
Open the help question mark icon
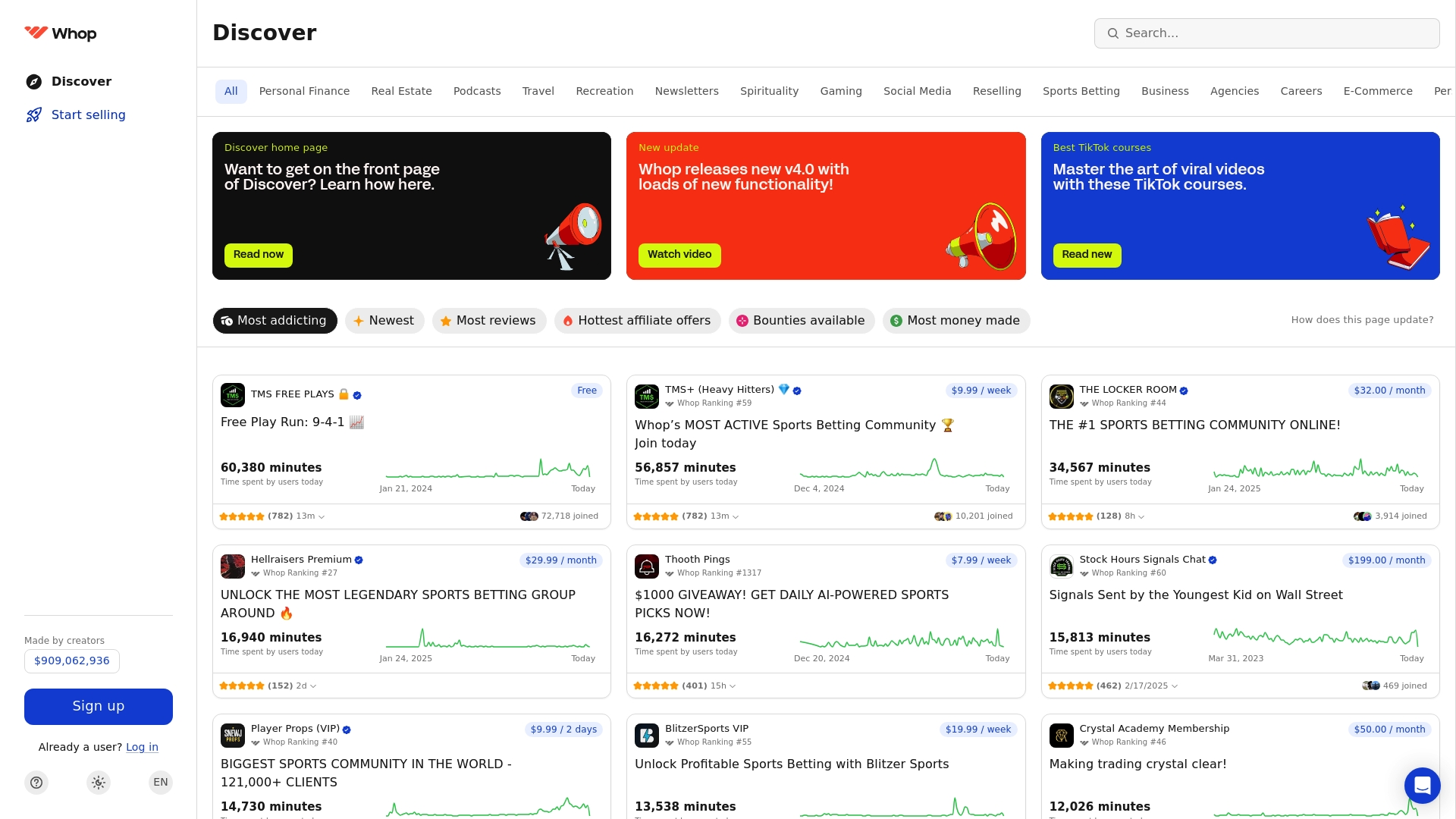36,782
